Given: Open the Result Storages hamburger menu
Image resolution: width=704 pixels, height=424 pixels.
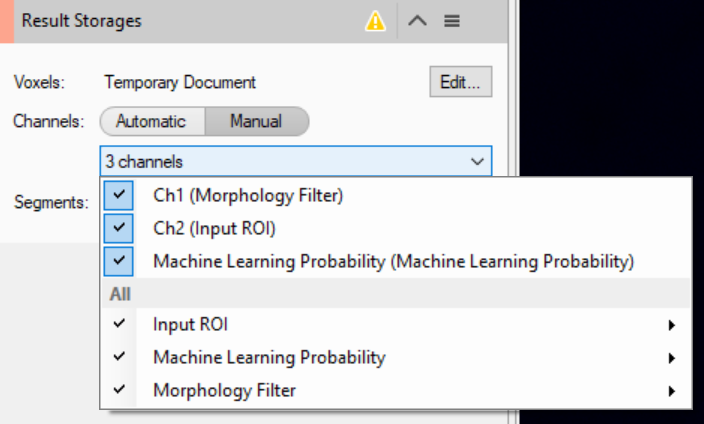Looking at the screenshot, I should [452, 21].
